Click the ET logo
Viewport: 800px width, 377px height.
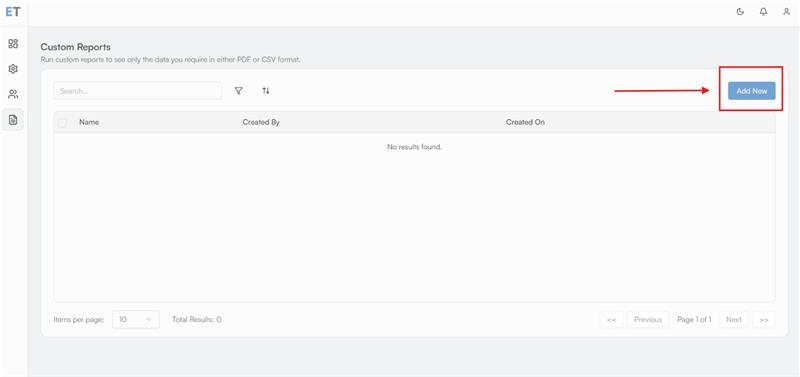click(13, 12)
